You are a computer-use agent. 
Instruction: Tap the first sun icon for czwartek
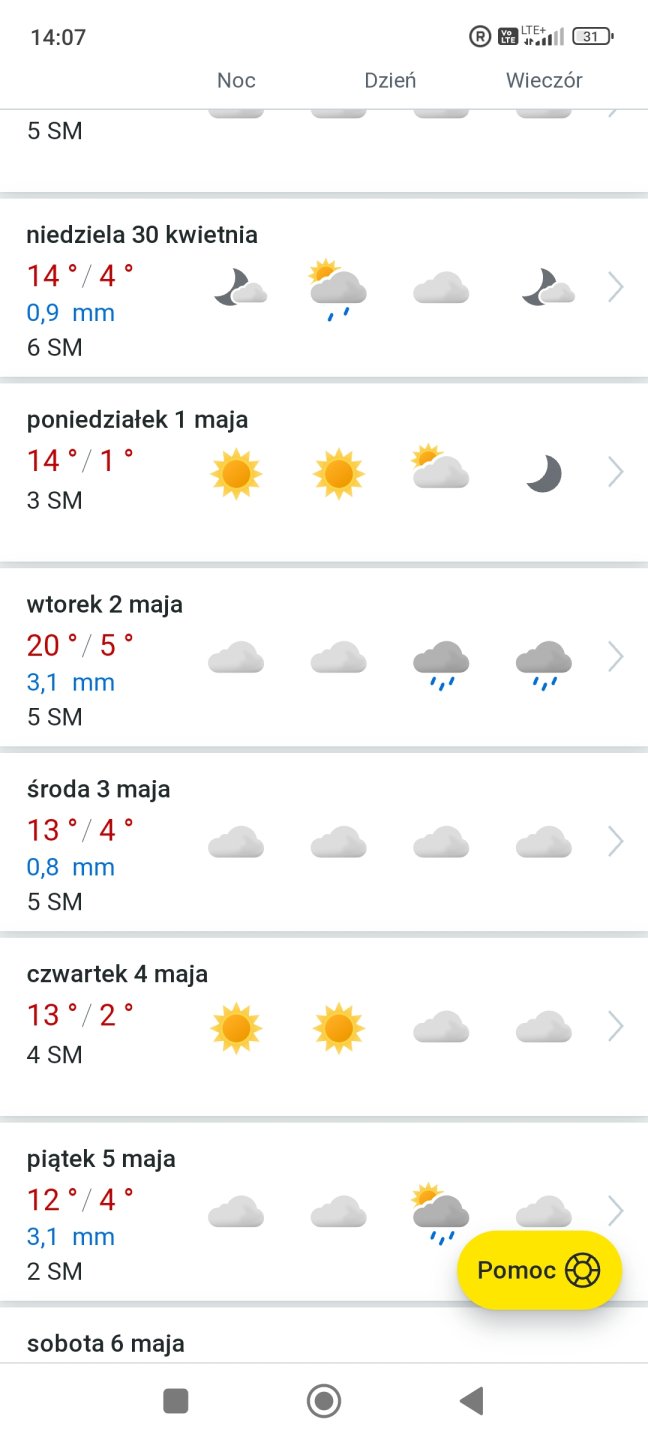[236, 1027]
